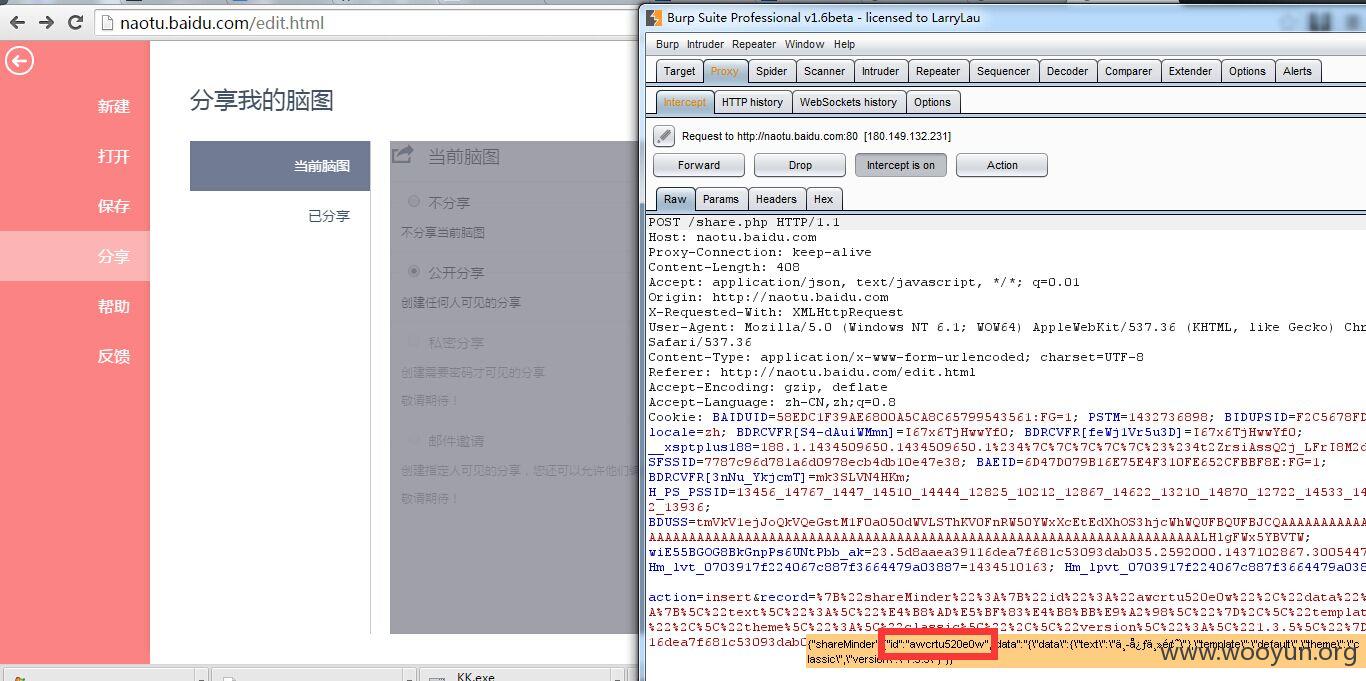Select the 私密分享 radio option

[x=413, y=342]
